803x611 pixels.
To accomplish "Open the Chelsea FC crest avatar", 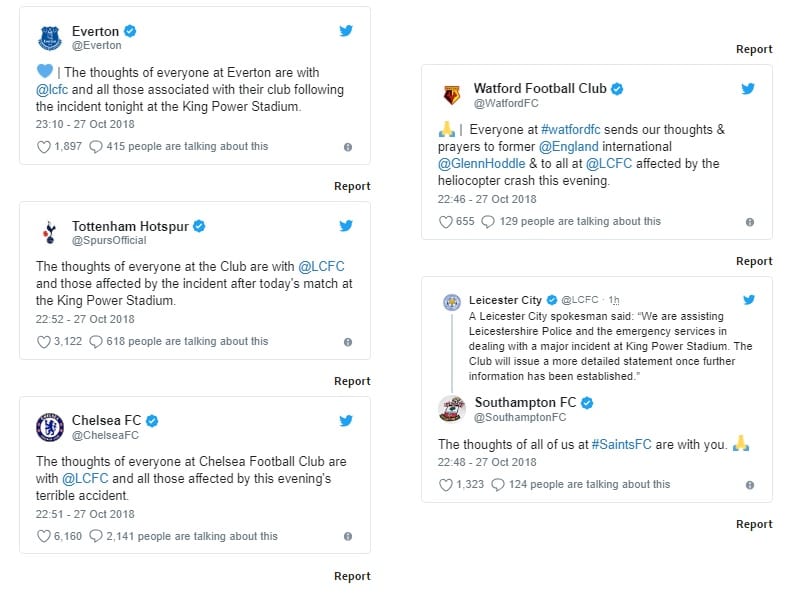I will point(50,427).
